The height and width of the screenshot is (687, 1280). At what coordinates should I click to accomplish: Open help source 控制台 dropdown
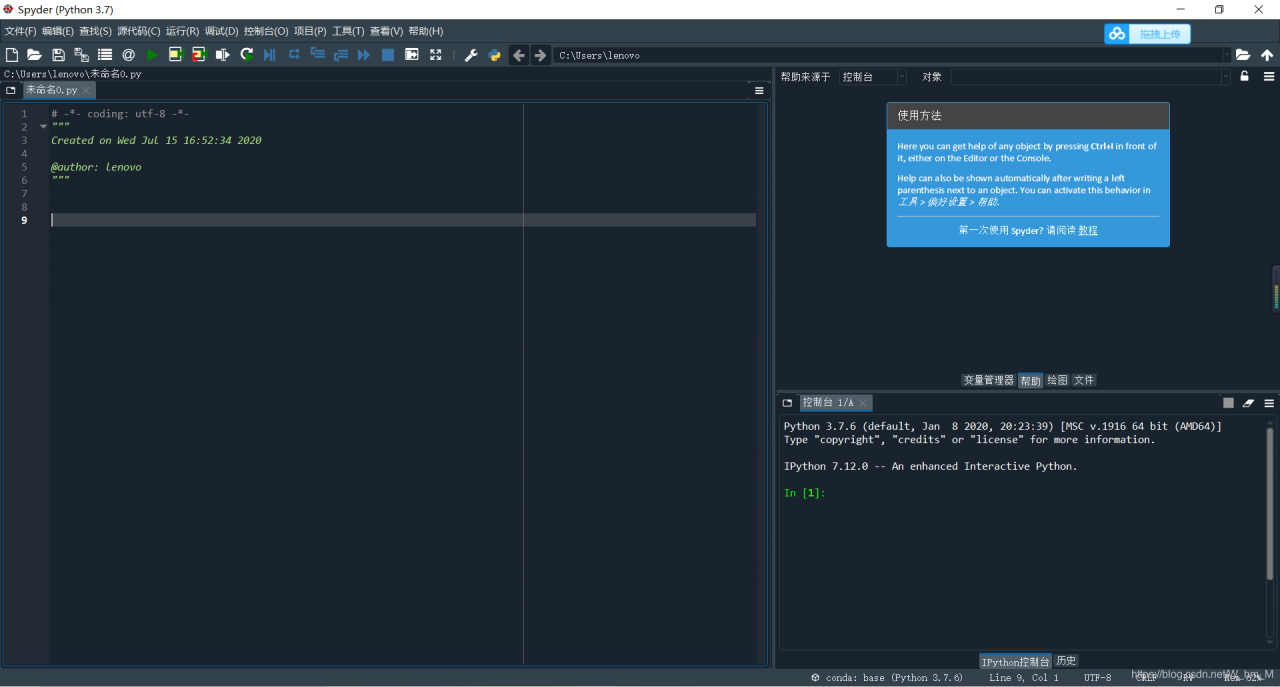872,77
